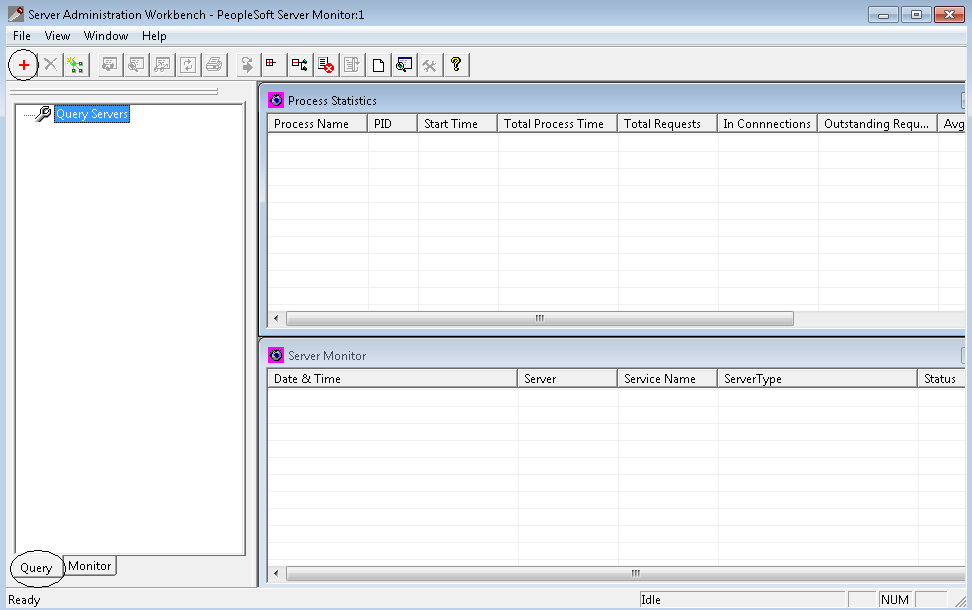This screenshot has width=972, height=610.
Task: Open the View menu
Action: (x=57, y=36)
